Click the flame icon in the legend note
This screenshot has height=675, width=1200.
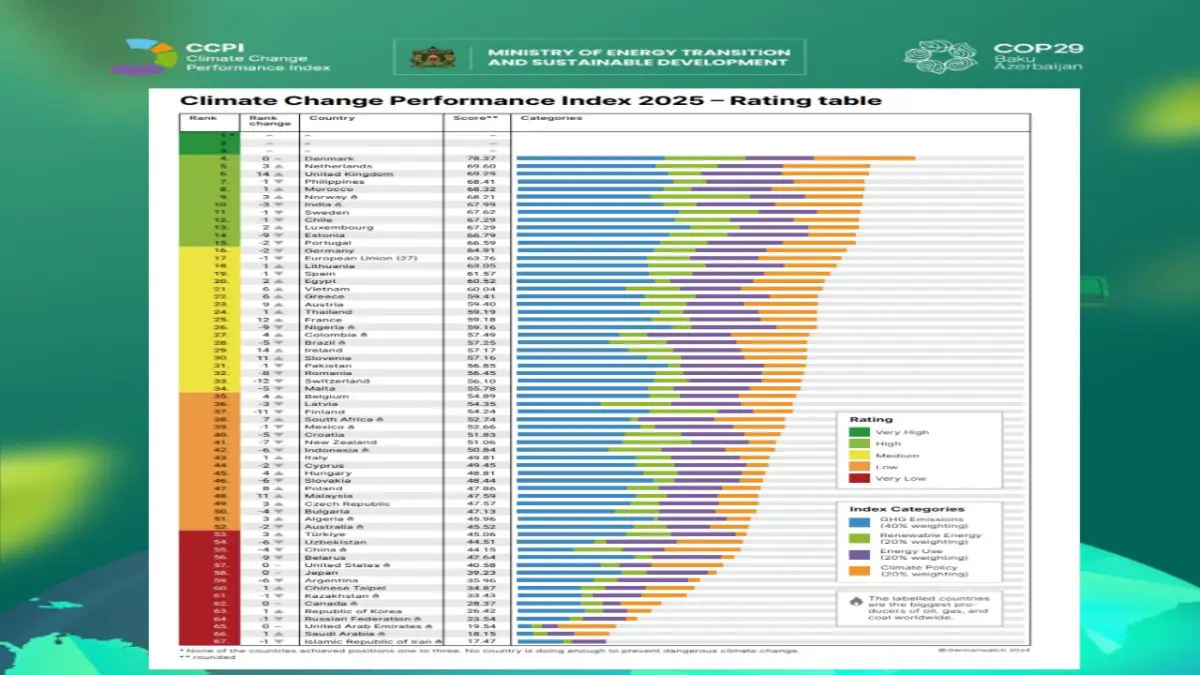[x=858, y=601]
